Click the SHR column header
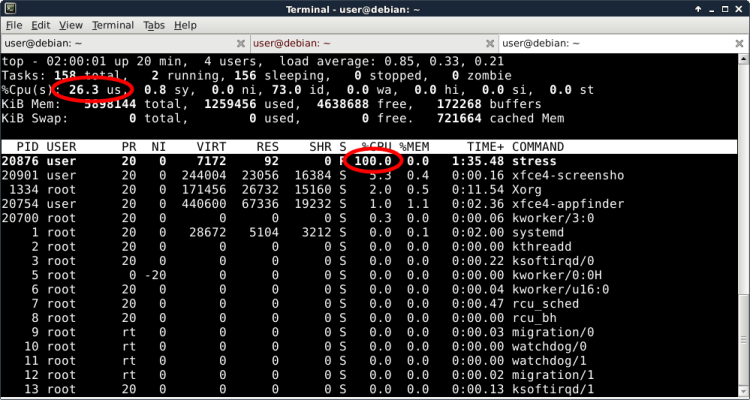This screenshot has height=400, width=750. pos(320,147)
